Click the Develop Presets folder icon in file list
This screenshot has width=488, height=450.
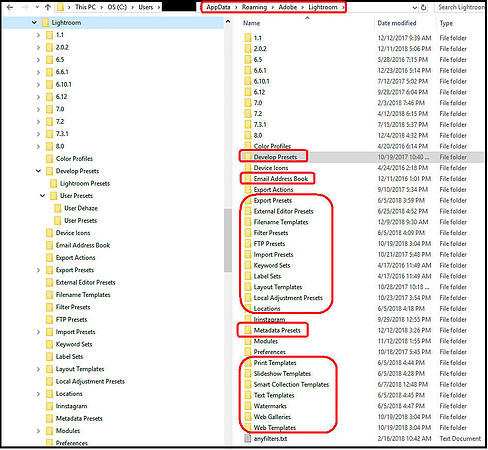(x=248, y=157)
